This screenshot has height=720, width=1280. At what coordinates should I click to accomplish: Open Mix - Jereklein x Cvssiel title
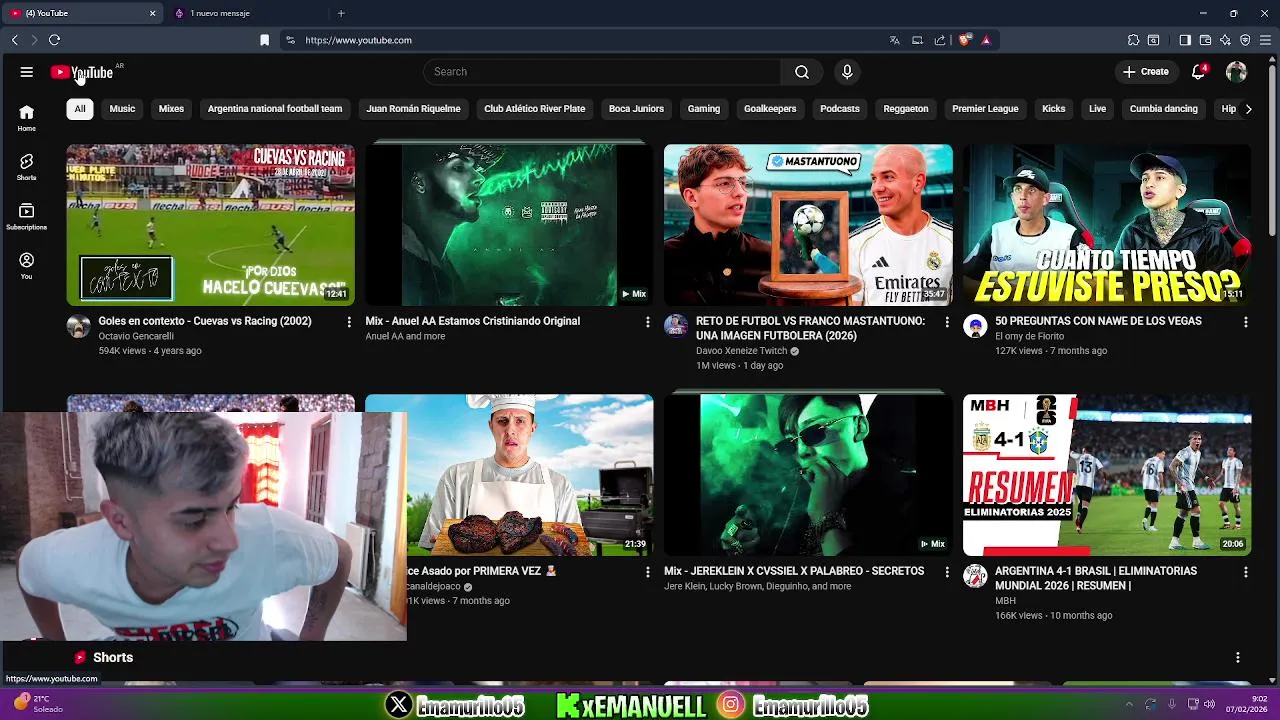point(794,571)
